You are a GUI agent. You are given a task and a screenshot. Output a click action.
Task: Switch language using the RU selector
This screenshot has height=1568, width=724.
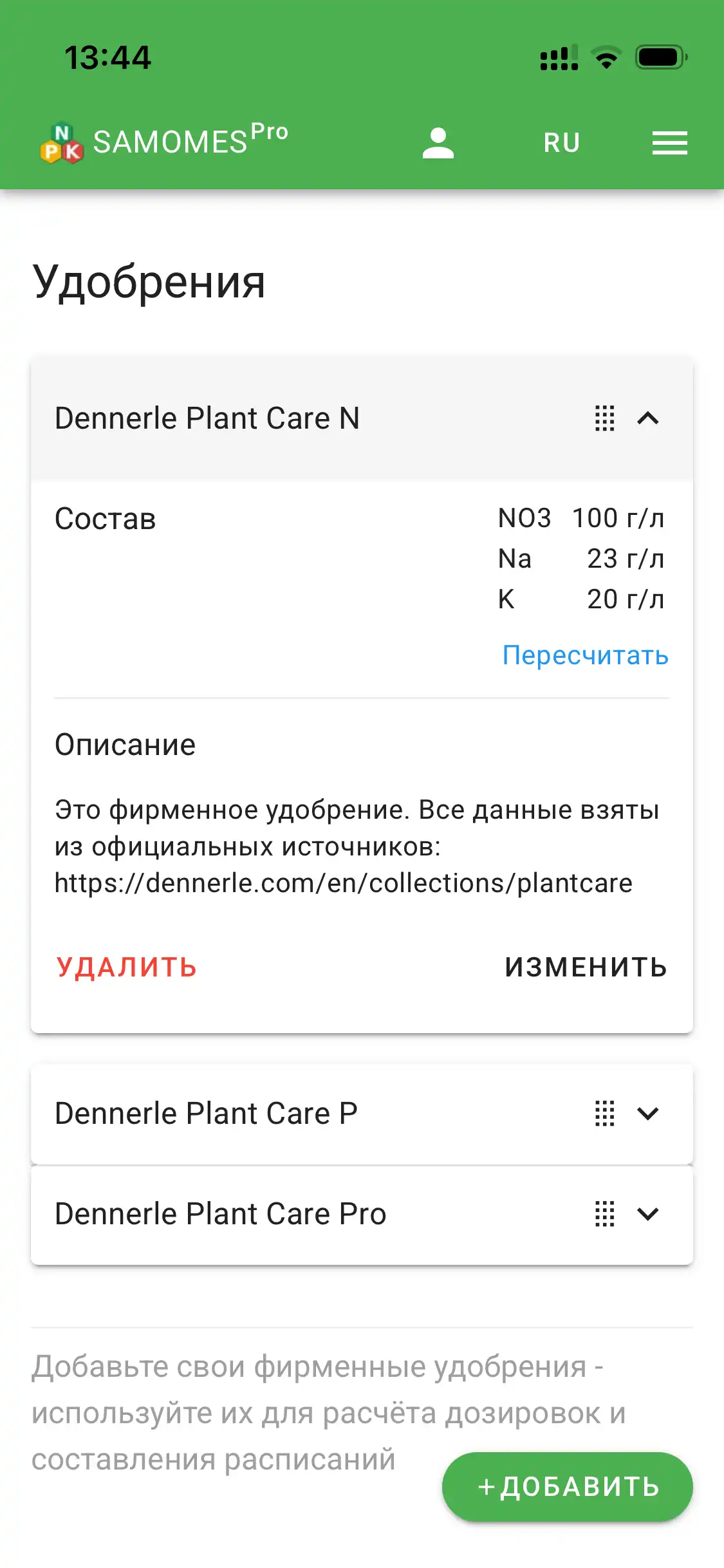561,143
